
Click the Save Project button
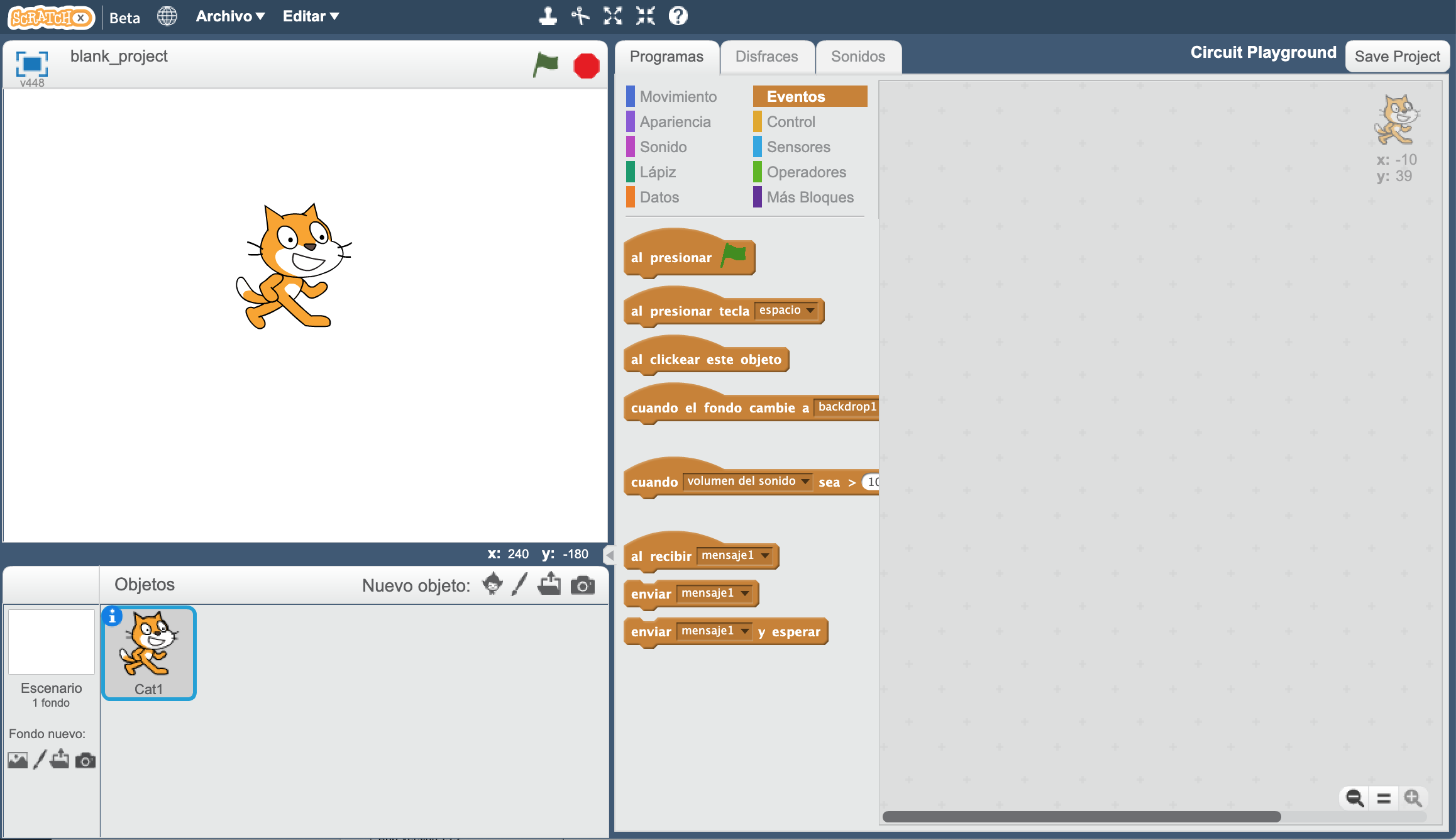coord(1397,57)
